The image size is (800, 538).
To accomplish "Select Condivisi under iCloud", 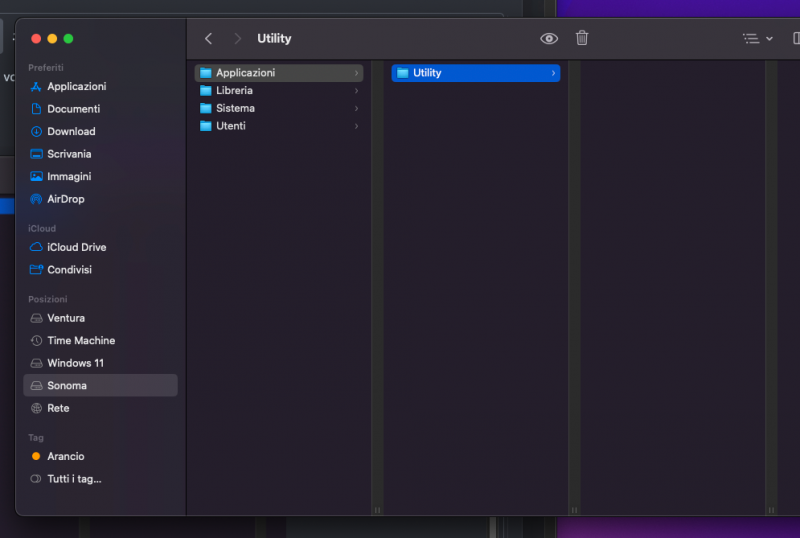I will tap(101, 270).
